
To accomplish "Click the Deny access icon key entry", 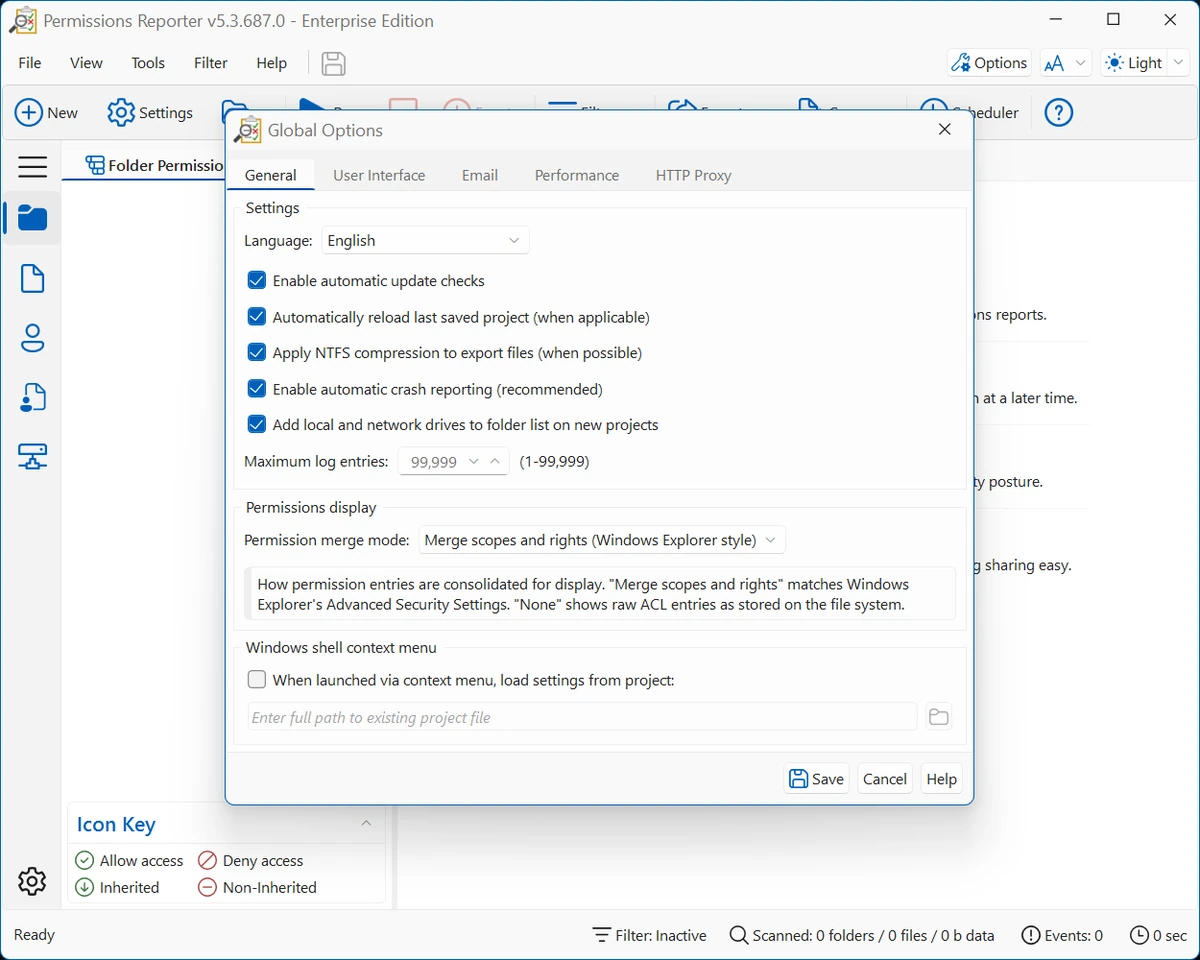I will click(250, 861).
